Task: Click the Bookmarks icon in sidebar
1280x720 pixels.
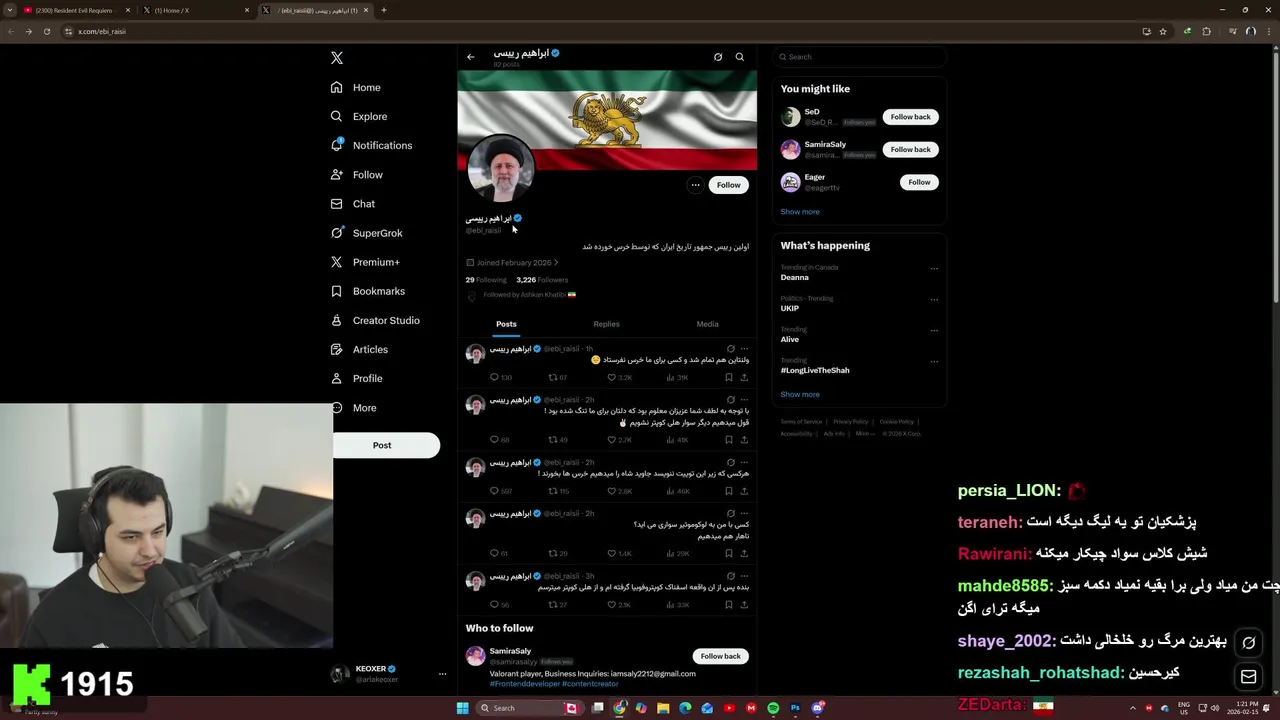Action: (336, 291)
